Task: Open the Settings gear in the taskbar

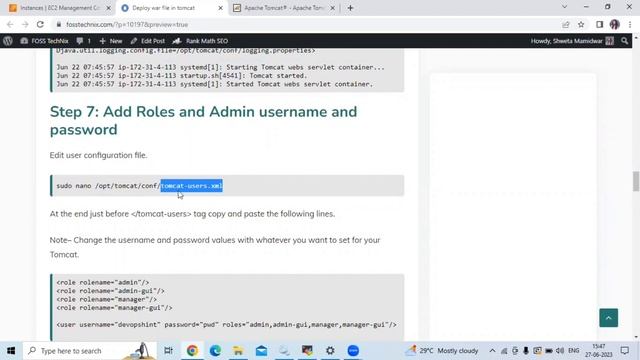Action: click(330, 351)
